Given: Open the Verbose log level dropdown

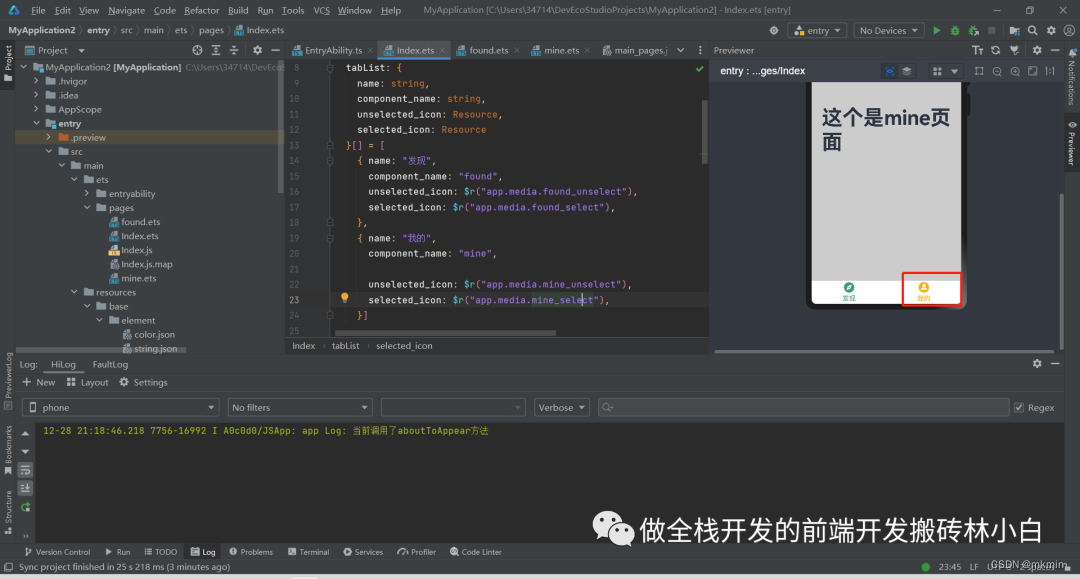Looking at the screenshot, I should click(561, 408).
